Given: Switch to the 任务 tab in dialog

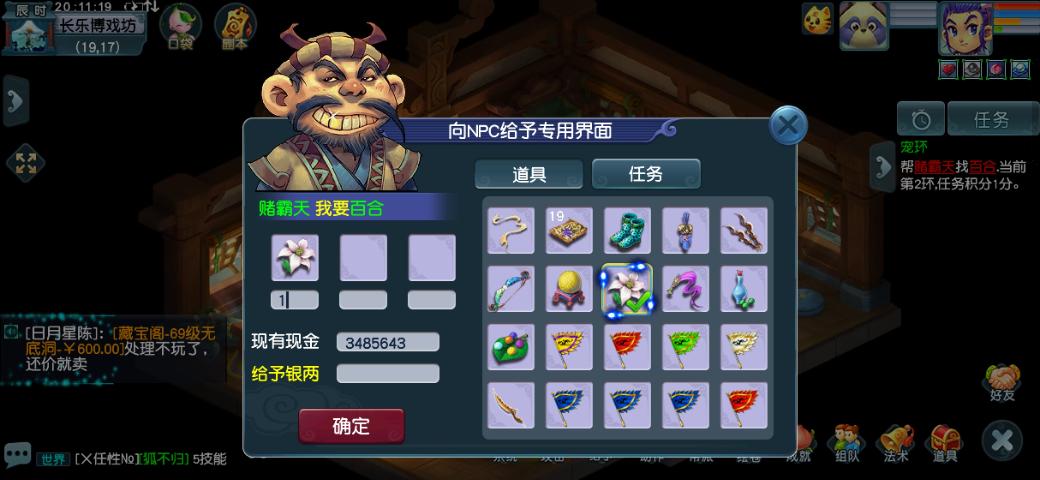Looking at the screenshot, I should tap(645, 174).
